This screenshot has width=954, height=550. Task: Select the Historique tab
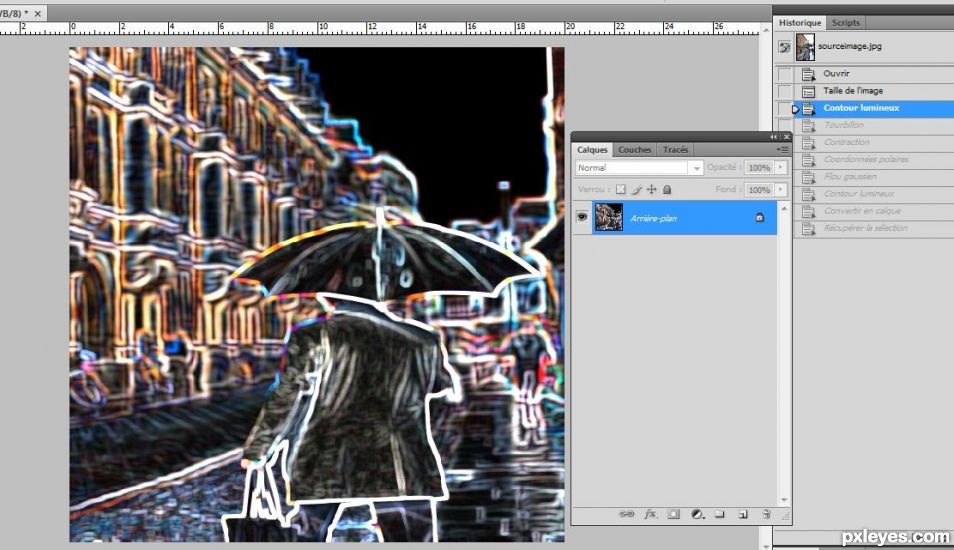[x=799, y=23]
